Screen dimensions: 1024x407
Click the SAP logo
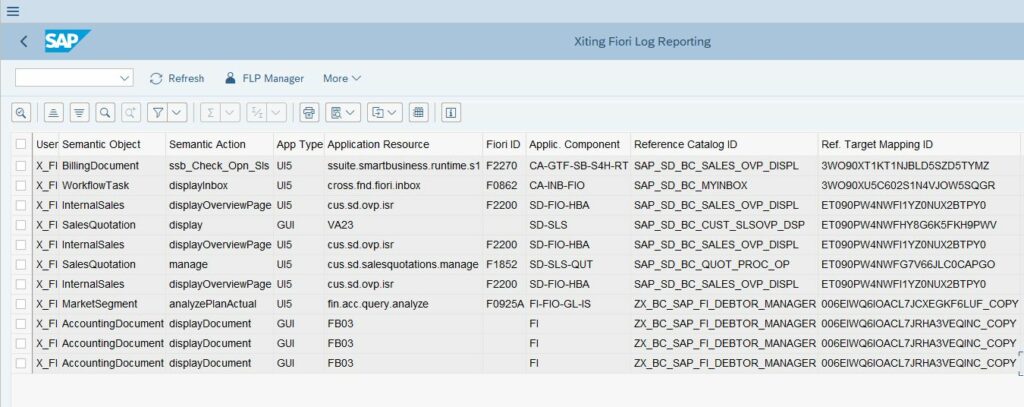click(x=67, y=41)
